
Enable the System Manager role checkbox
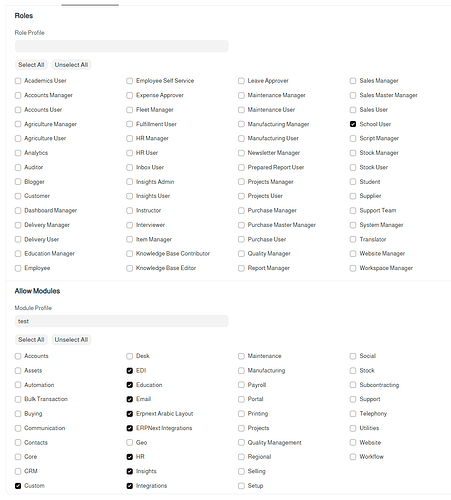point(353,225)
